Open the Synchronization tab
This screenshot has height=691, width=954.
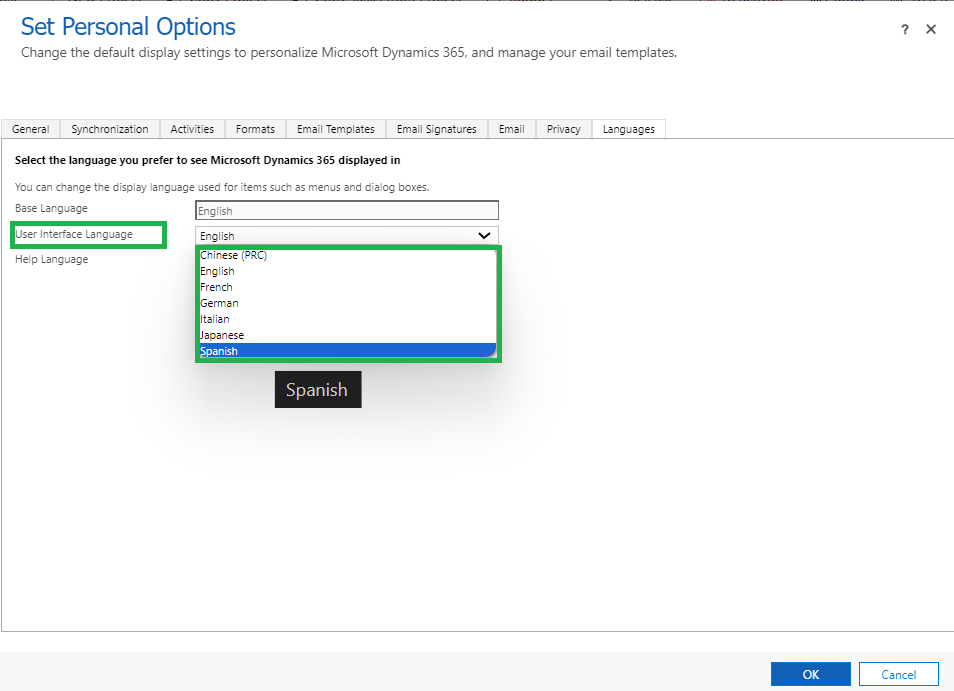click(110, 129)
